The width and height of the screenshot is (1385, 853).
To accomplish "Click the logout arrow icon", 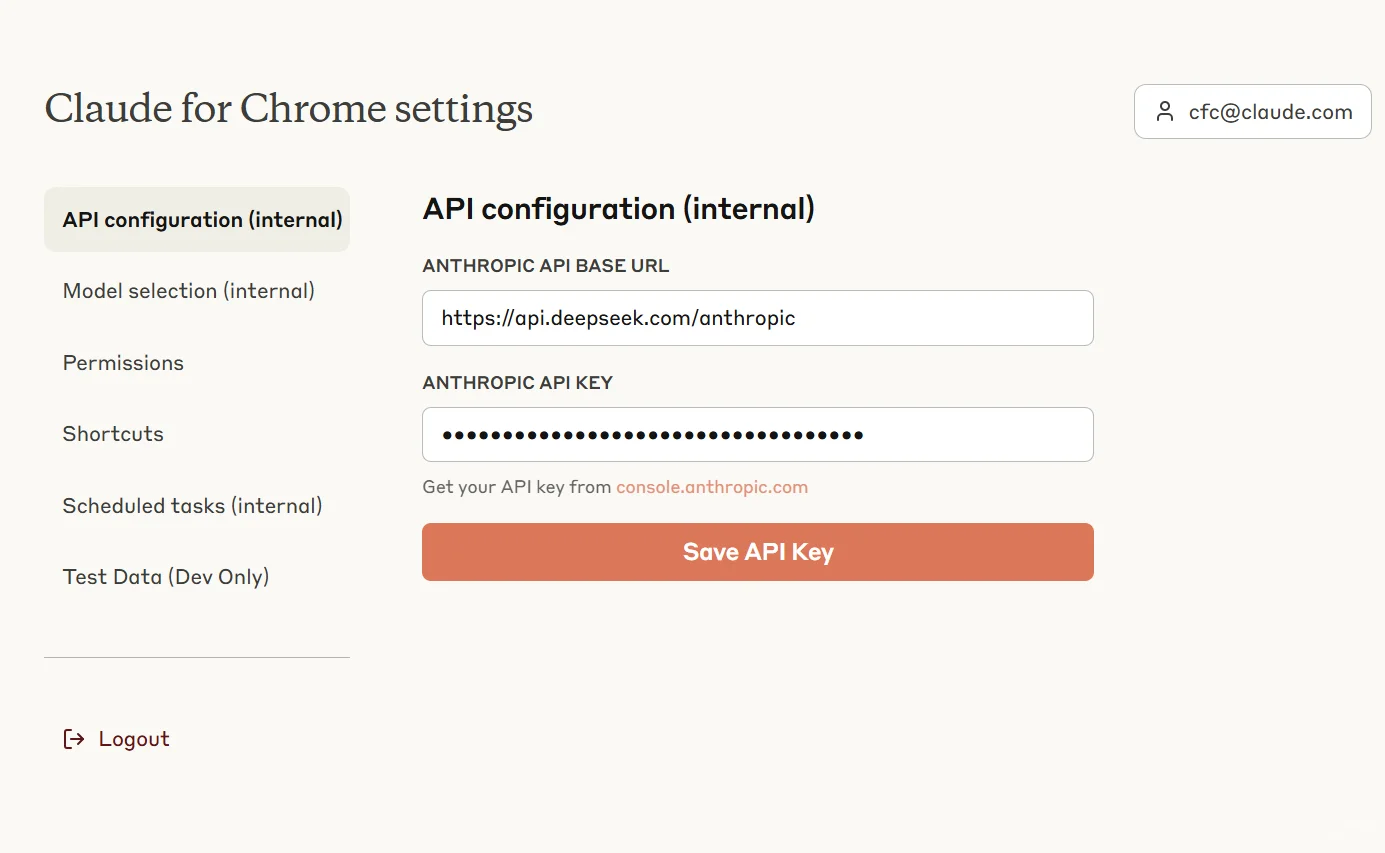I will point(73,739).
